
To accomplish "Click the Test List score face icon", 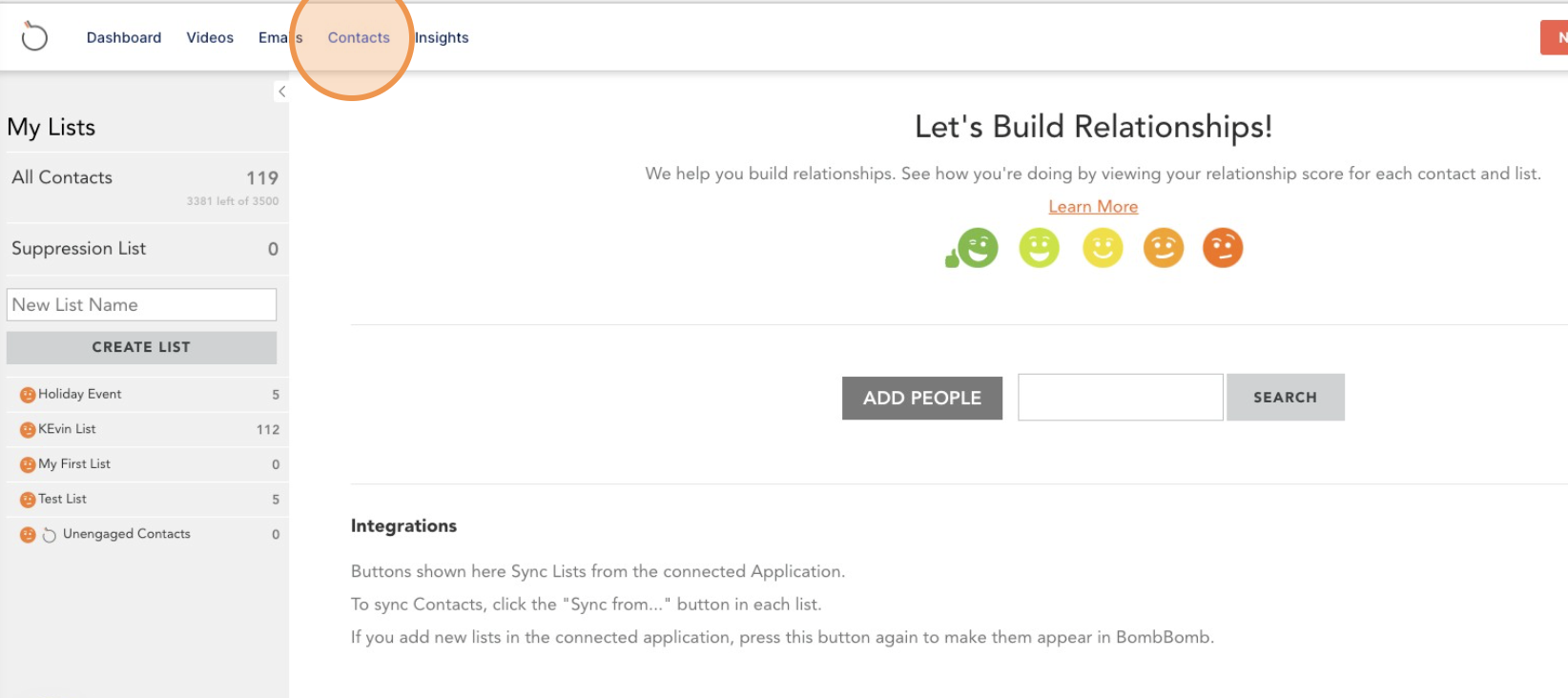I will coord(28,500).
